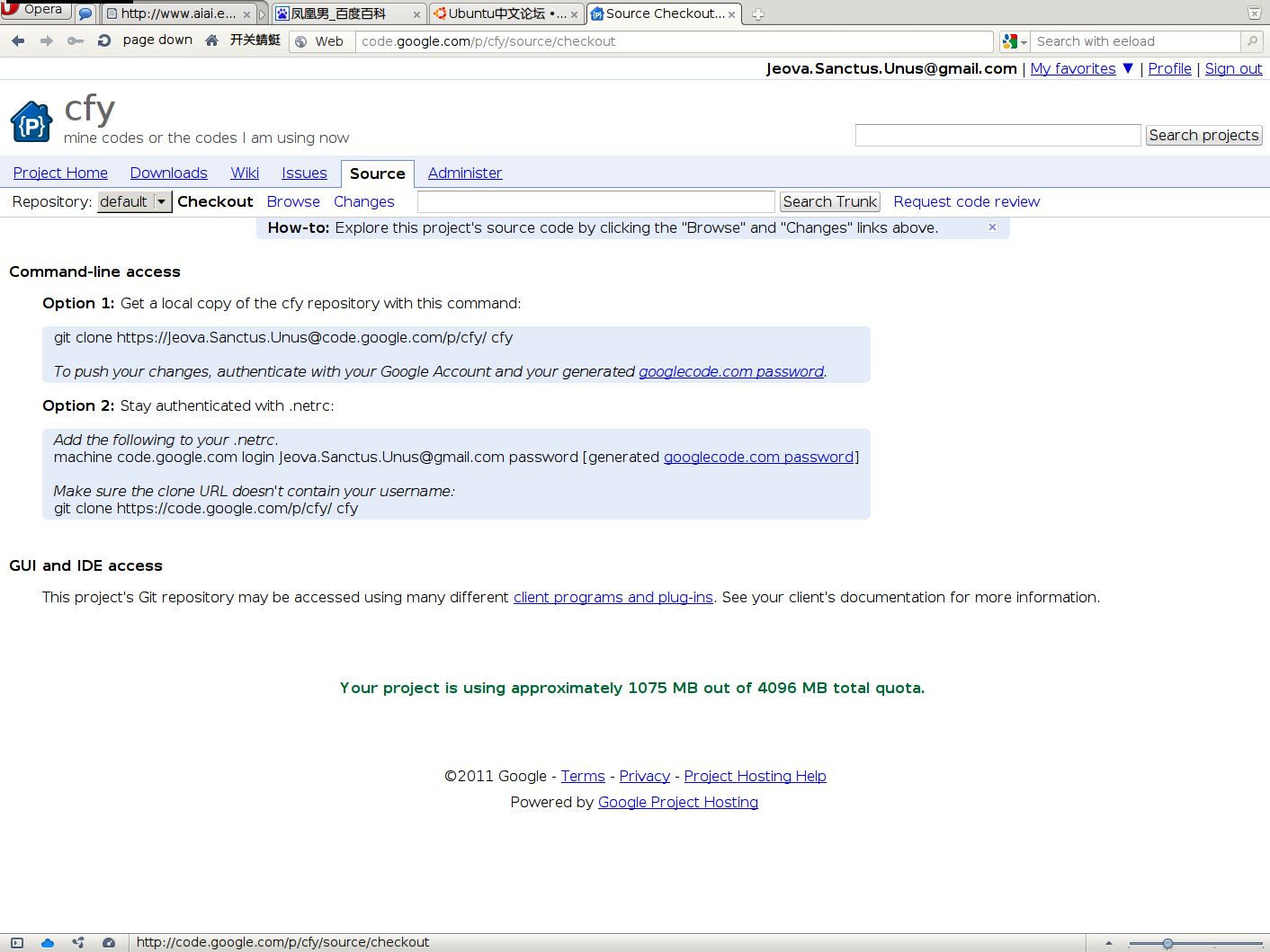Click the Checkout sub-tab

(215, 202)
